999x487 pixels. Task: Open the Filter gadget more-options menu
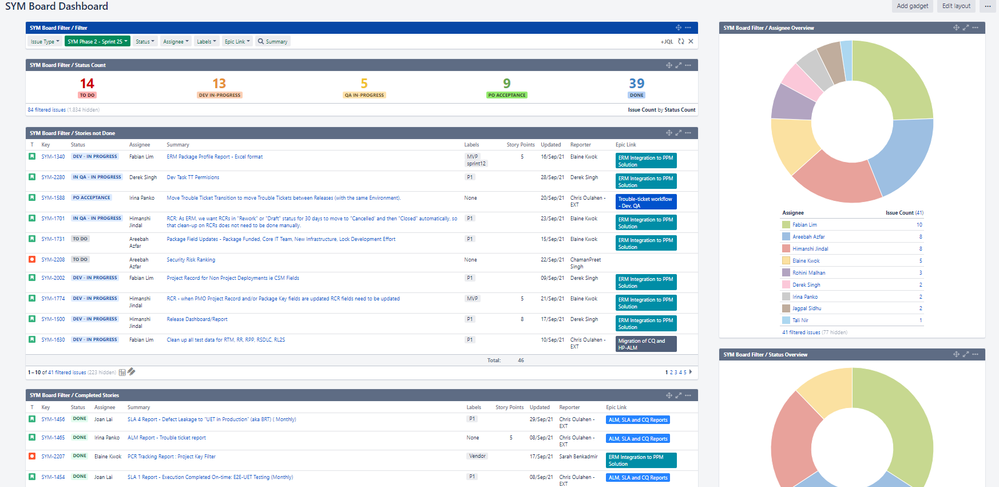(688, 27)
